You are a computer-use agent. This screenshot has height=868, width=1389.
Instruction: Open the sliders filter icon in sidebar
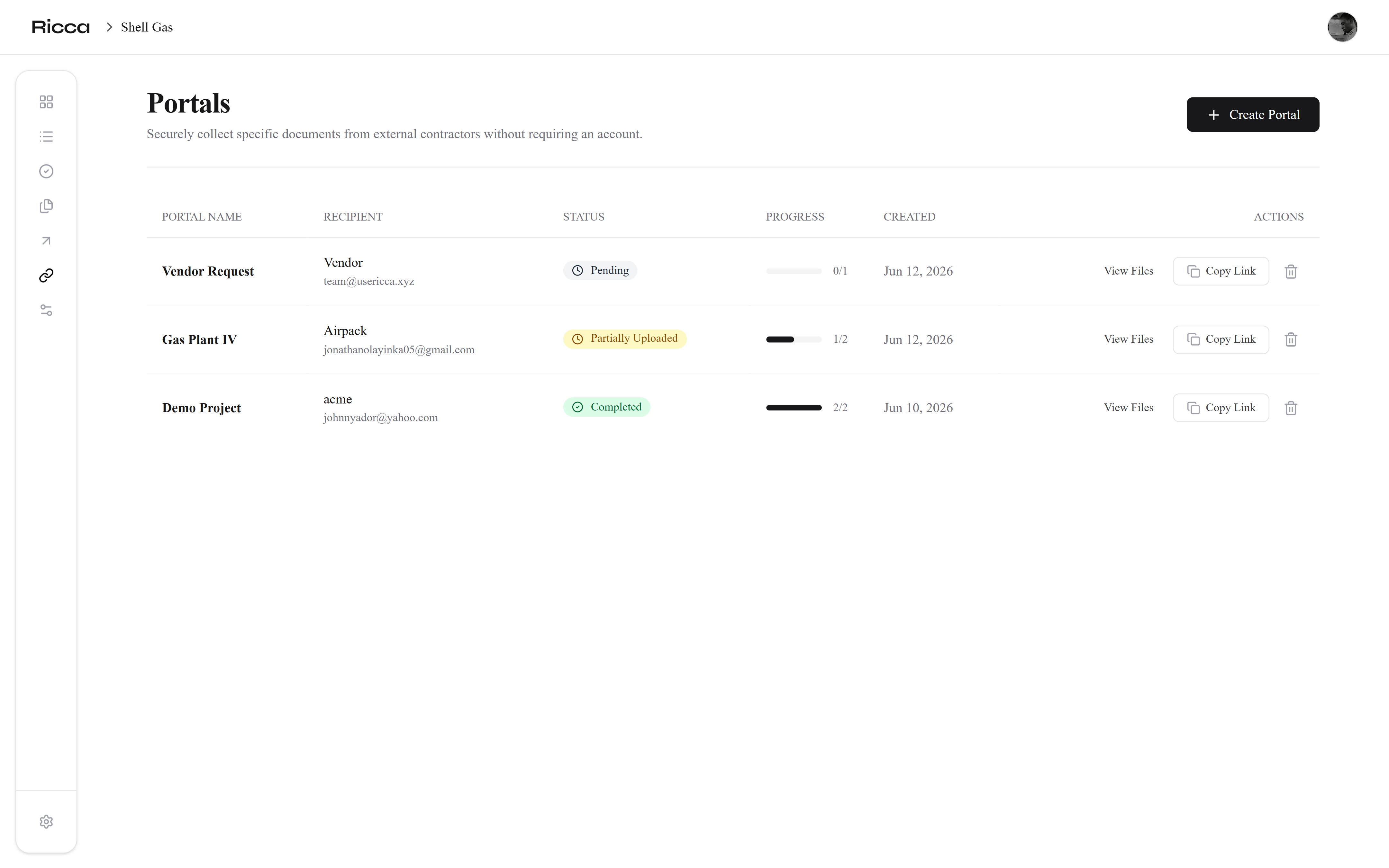[x=46, y=310]
